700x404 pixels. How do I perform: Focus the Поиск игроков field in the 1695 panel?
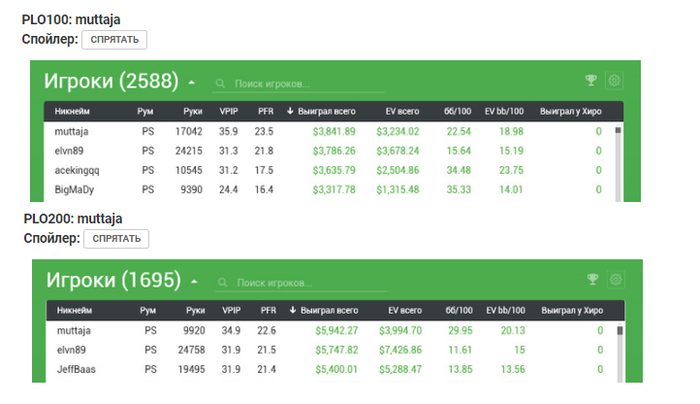point(305,283)
